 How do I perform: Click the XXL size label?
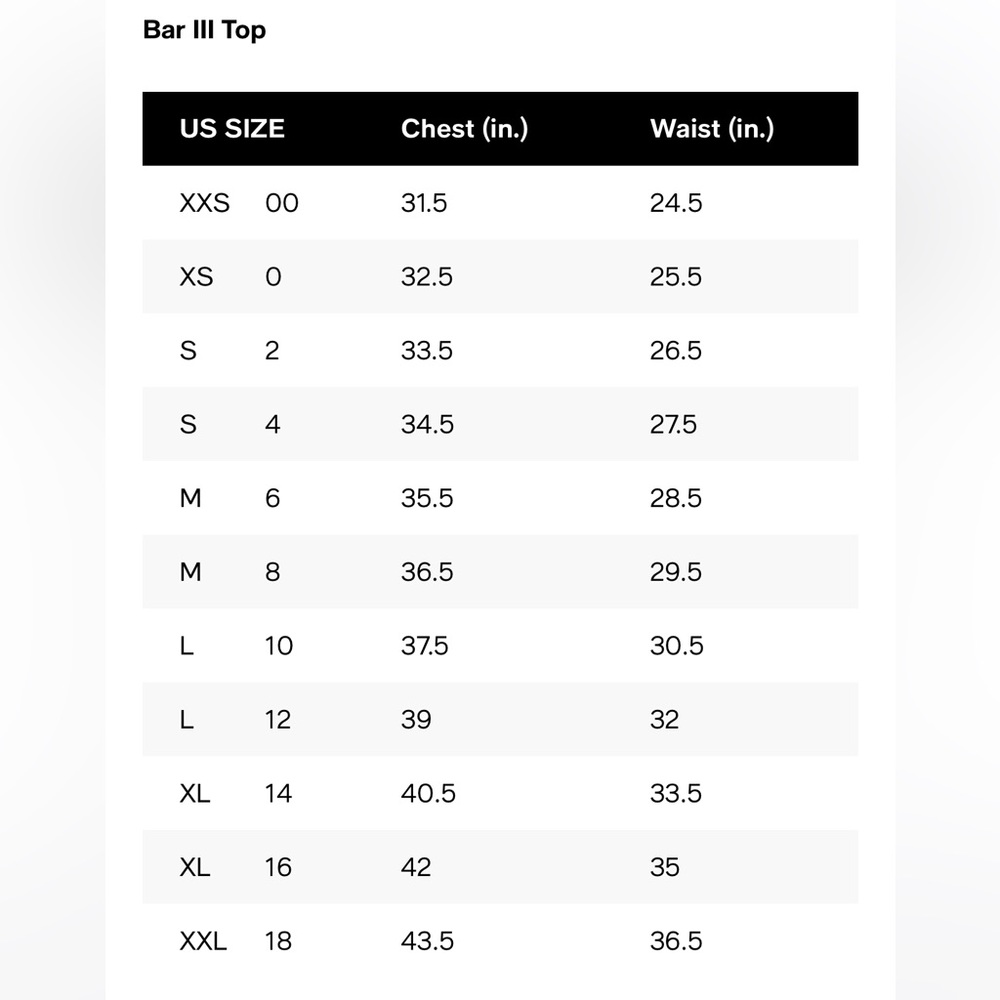coord(203,941)
